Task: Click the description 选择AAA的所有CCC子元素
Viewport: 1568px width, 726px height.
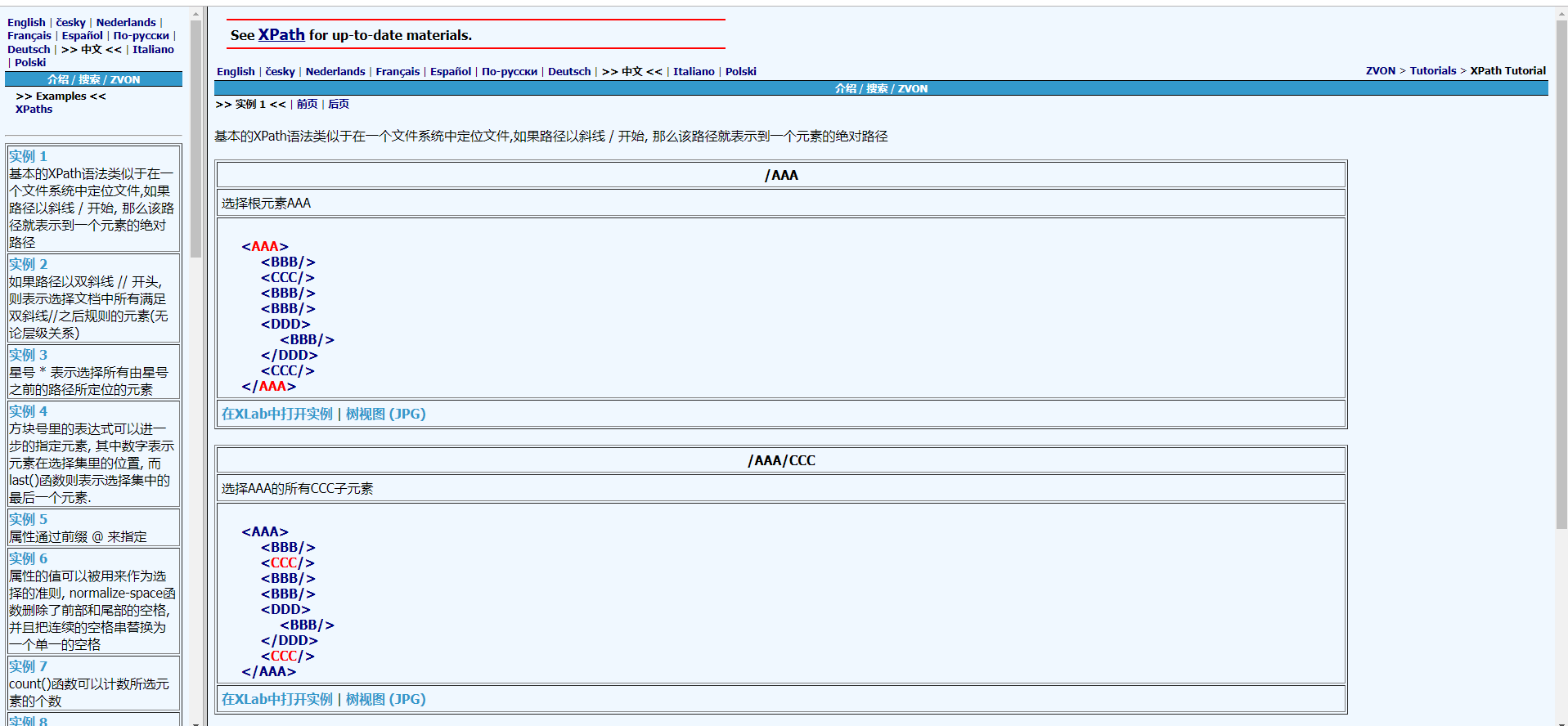Action: (298, 488)
